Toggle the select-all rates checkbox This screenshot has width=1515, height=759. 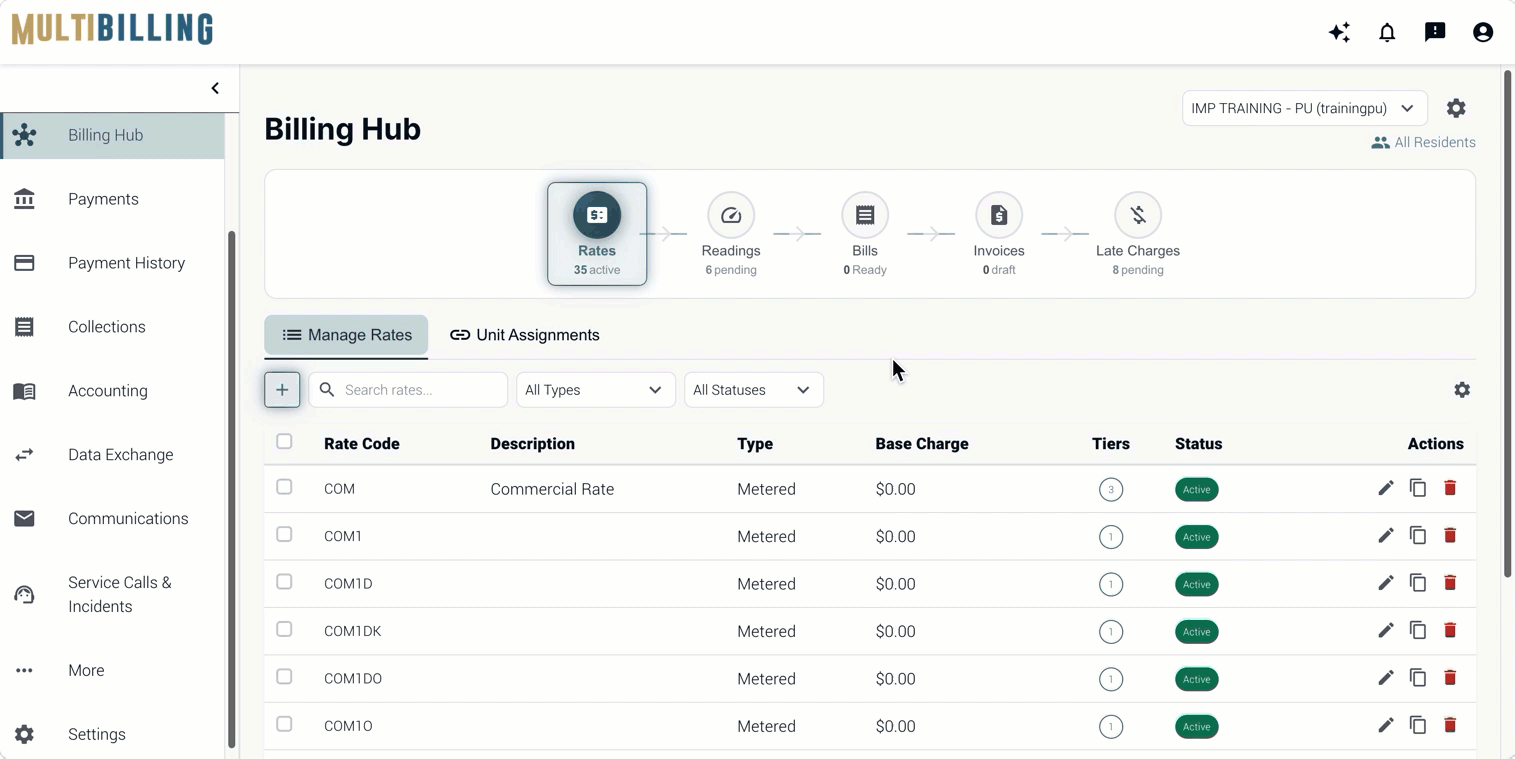point(284,441)
